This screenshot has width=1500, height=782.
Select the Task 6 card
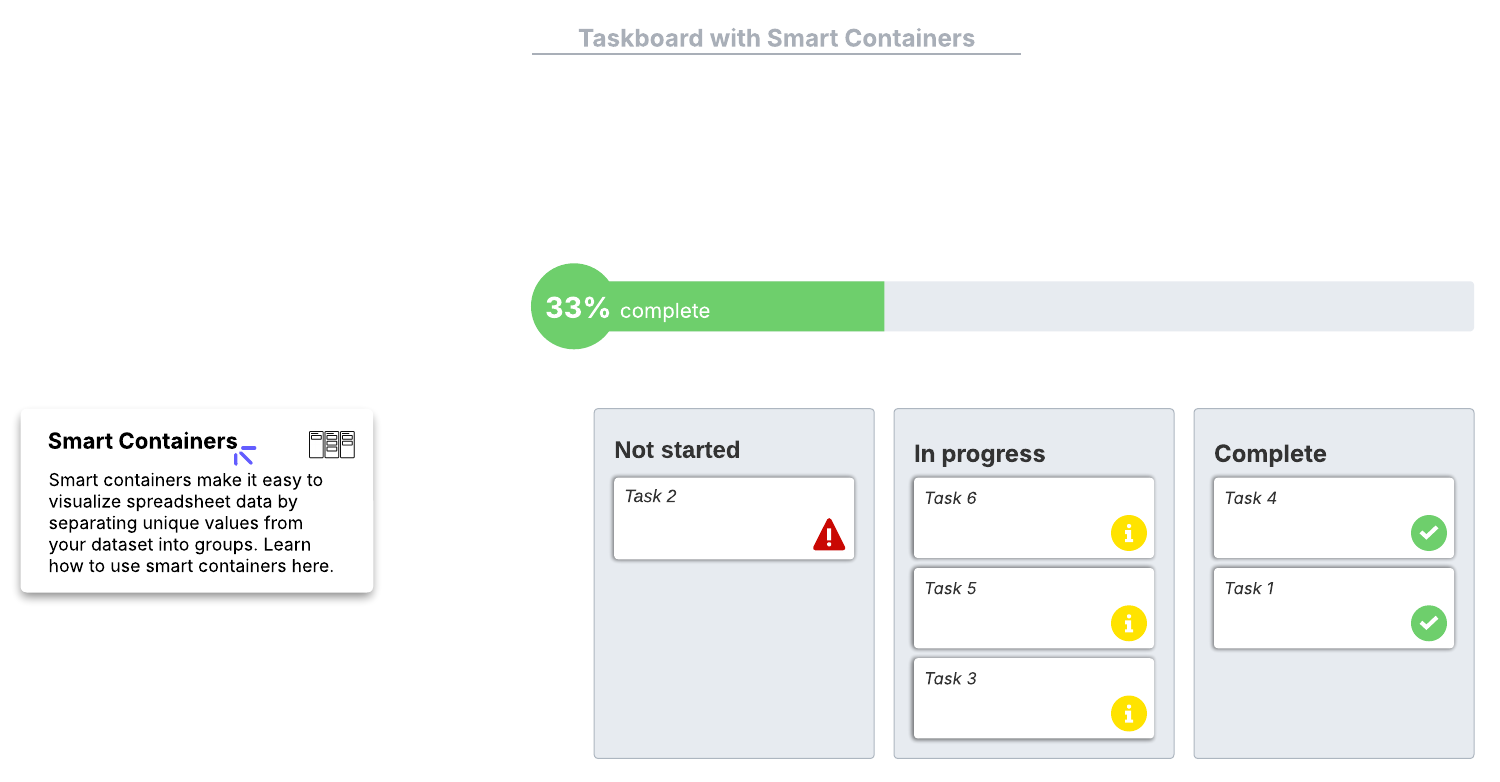point(1010,518)
